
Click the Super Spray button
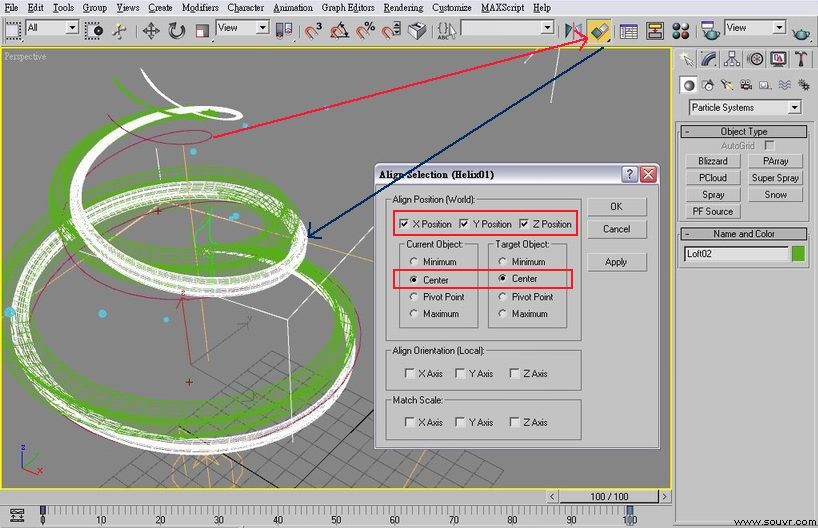click(775, 178)
